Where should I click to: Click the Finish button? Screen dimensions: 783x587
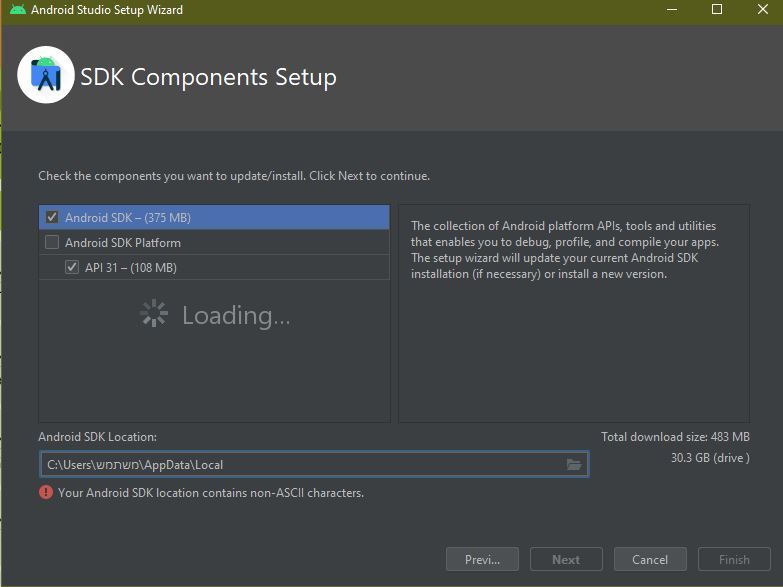(734, 559)
